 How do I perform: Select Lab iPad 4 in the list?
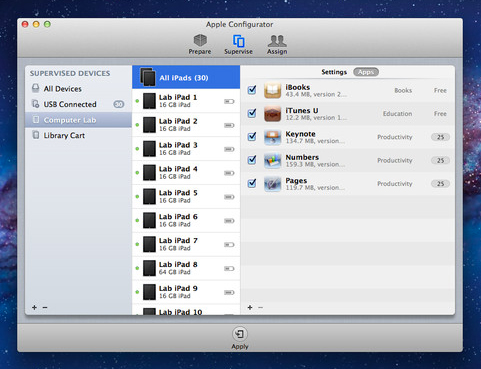pos(186,173)
